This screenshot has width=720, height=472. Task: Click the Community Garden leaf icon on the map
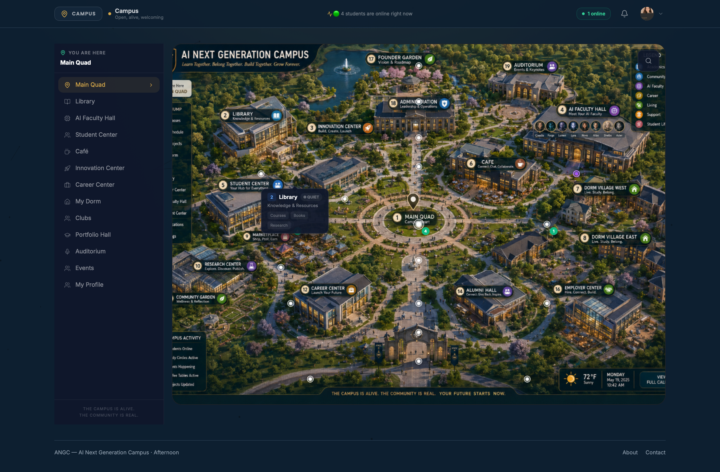(x=221, y=299)
